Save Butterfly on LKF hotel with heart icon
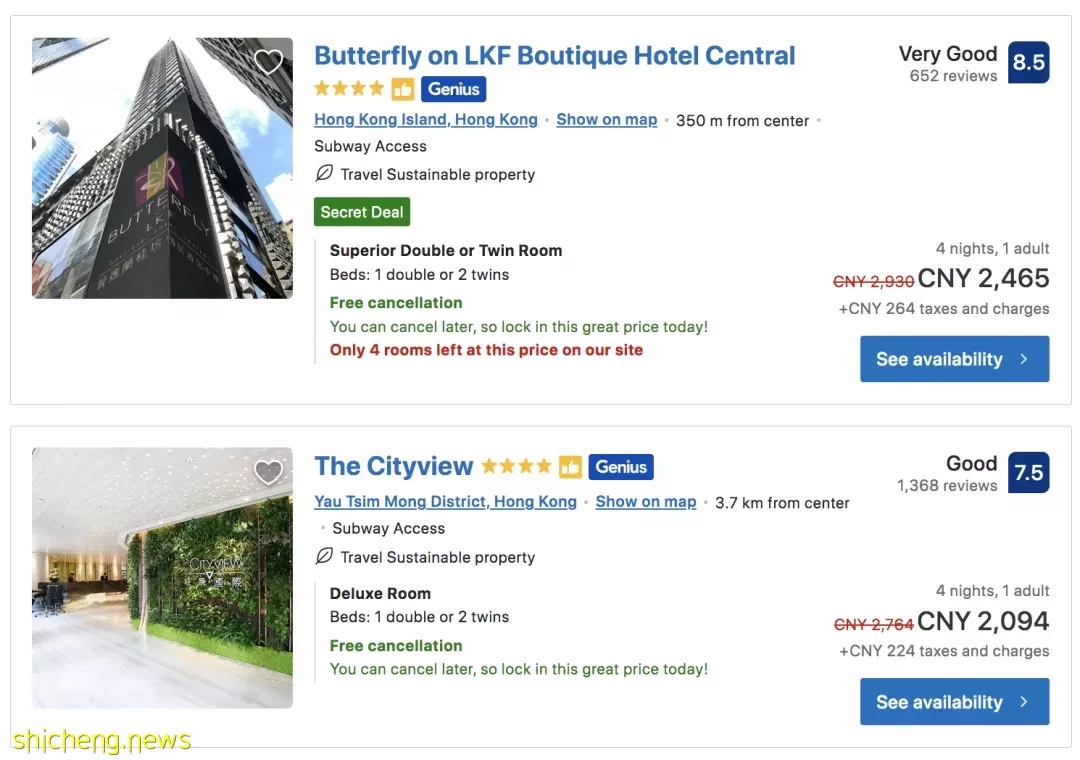Screen dimensions: 1080x760 point(268,62)
